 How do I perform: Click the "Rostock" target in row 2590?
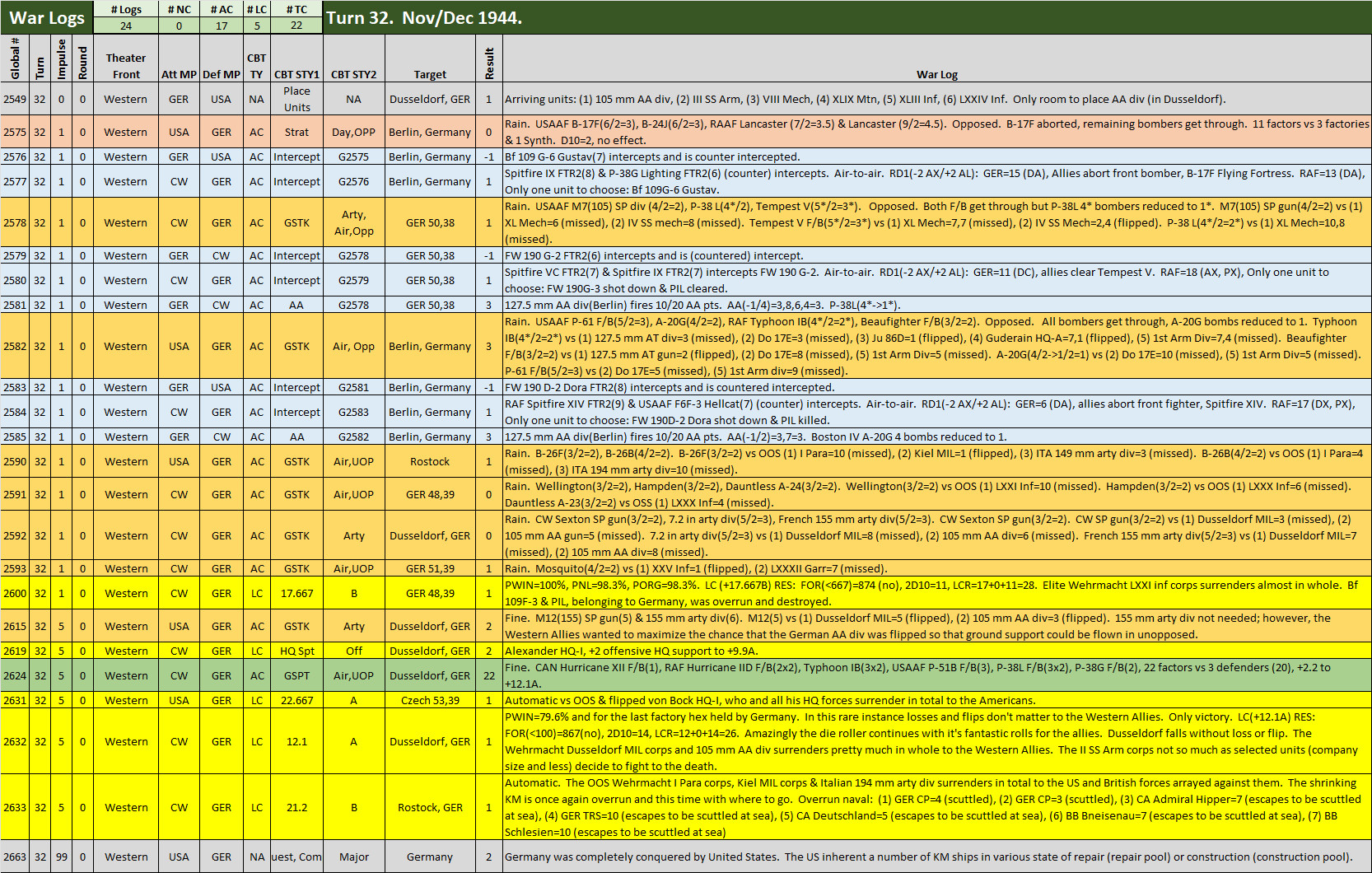(430, 461)
